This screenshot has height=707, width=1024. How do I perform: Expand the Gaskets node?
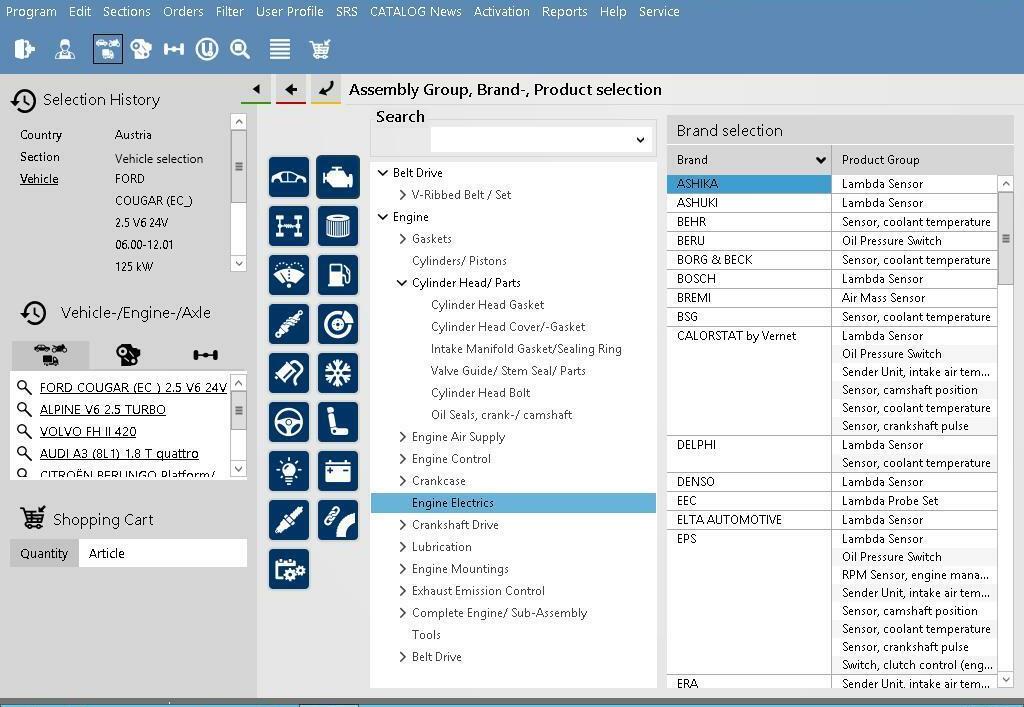(x=402, y=239)
